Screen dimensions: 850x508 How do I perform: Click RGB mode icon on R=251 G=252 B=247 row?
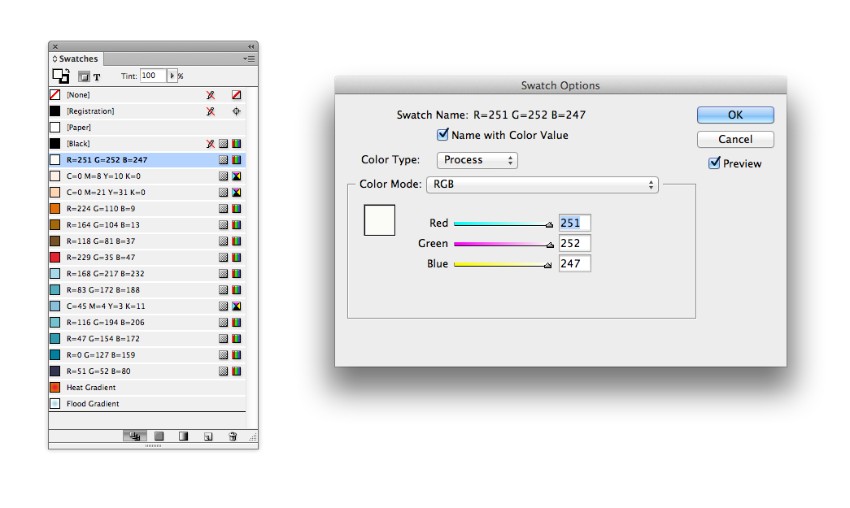tap(236, 160)
